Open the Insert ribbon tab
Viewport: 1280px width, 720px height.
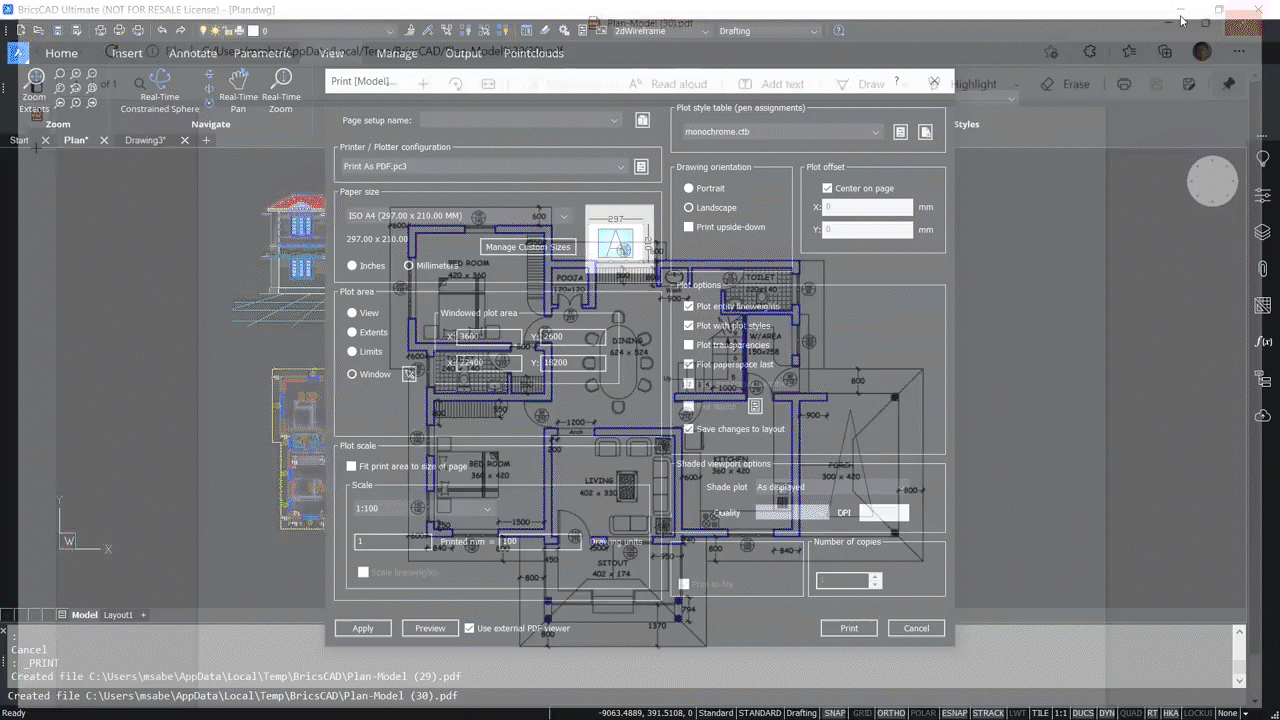127,53
